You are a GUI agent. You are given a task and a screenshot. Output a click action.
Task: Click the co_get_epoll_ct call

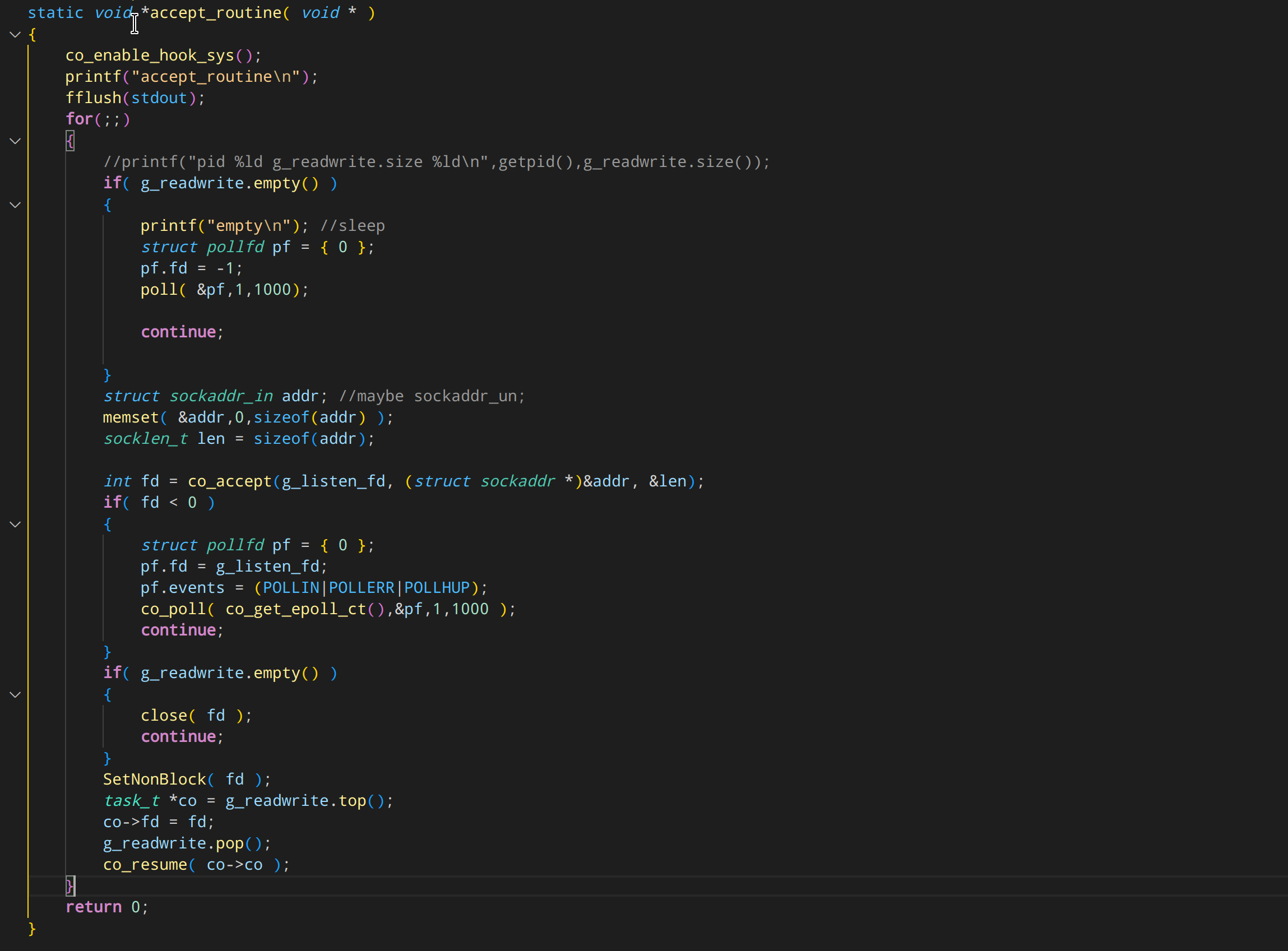[296, 609]
